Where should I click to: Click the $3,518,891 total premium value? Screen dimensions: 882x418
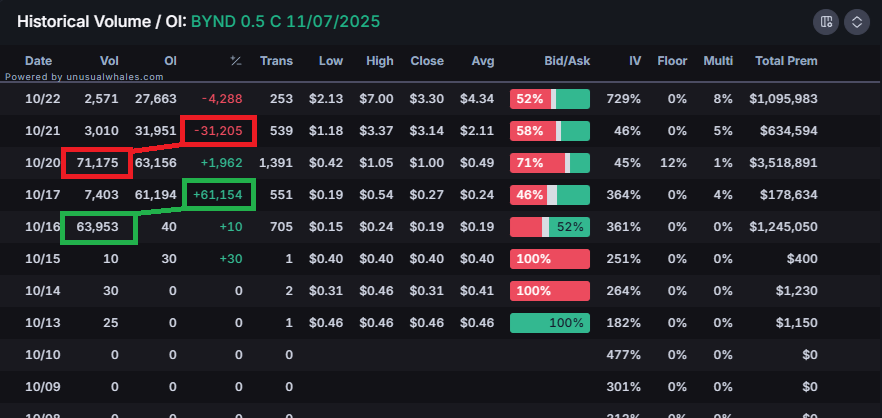pos(784,163)
